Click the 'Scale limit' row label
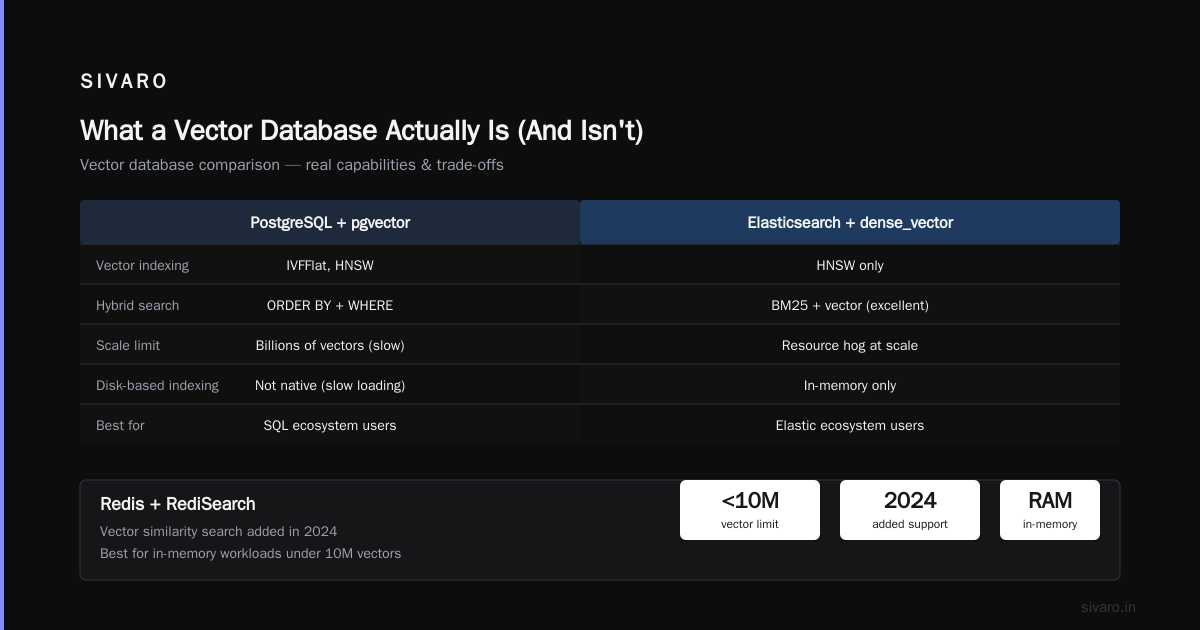 click(x=128, y=345)
